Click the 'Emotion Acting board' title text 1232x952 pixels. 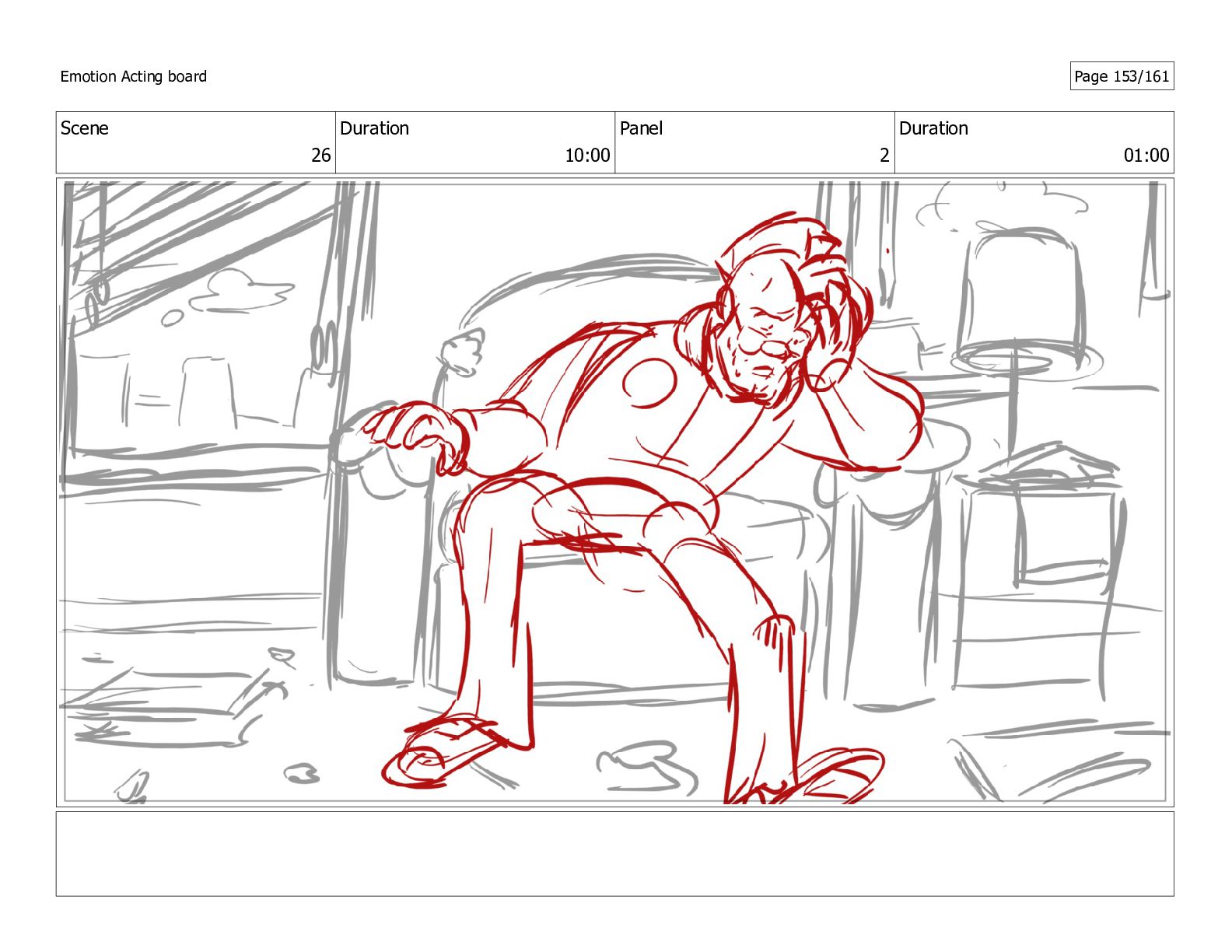coord(134,76)
